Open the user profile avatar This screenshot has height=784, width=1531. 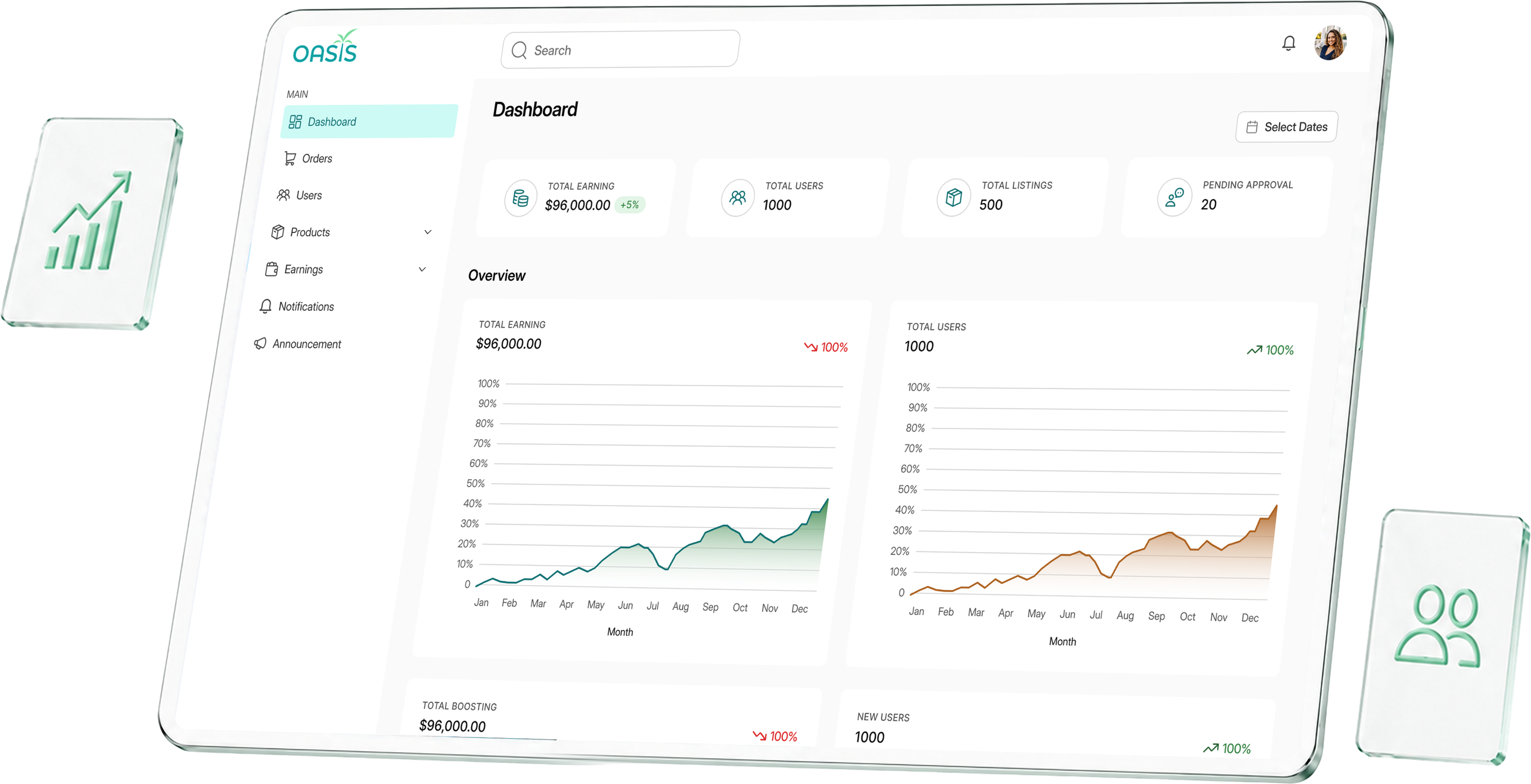(x=1331, y=43)
